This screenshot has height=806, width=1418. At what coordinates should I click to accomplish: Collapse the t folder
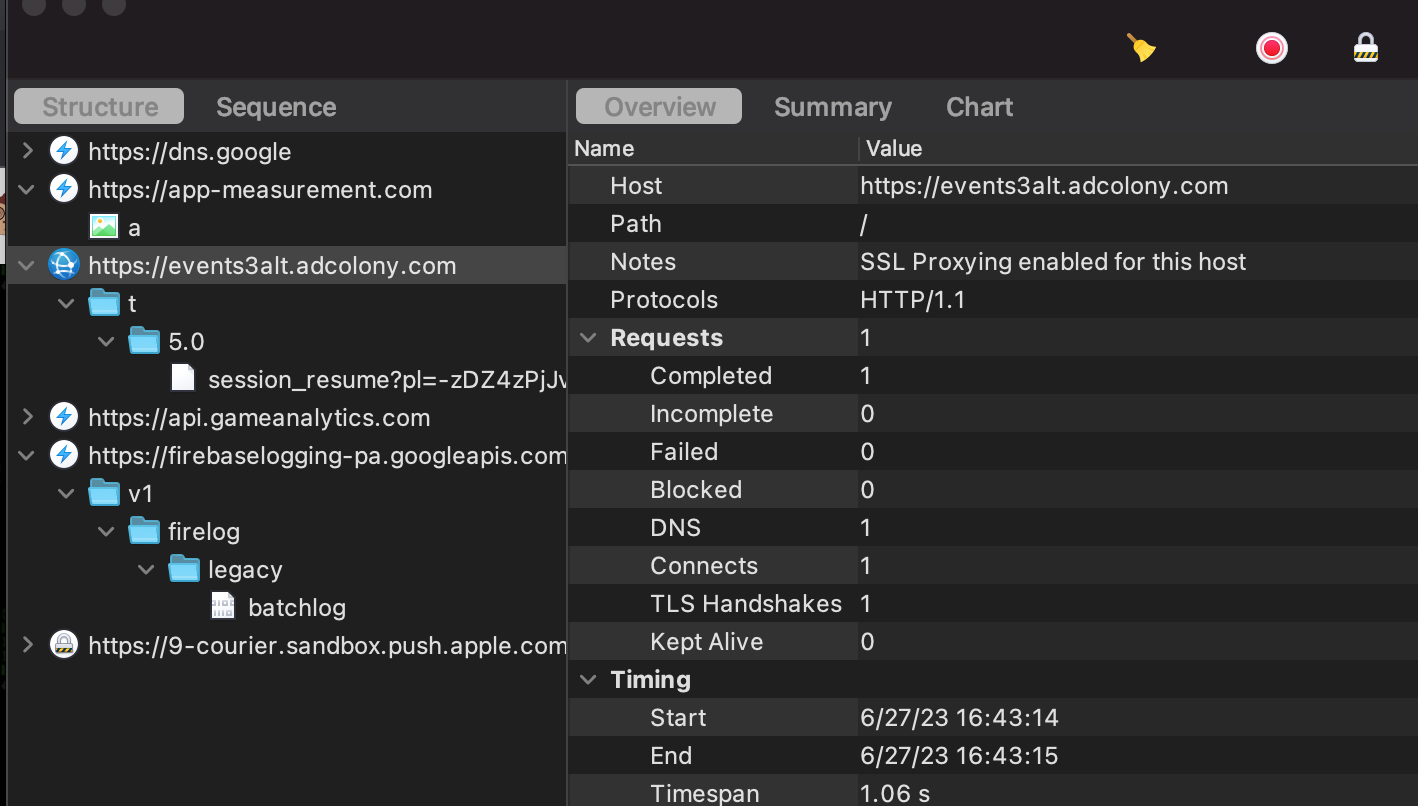67,303
